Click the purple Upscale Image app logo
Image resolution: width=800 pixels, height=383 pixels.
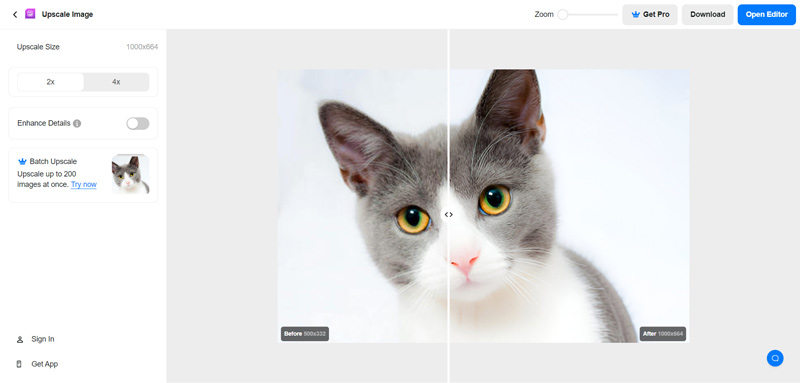tap(30, 14)
